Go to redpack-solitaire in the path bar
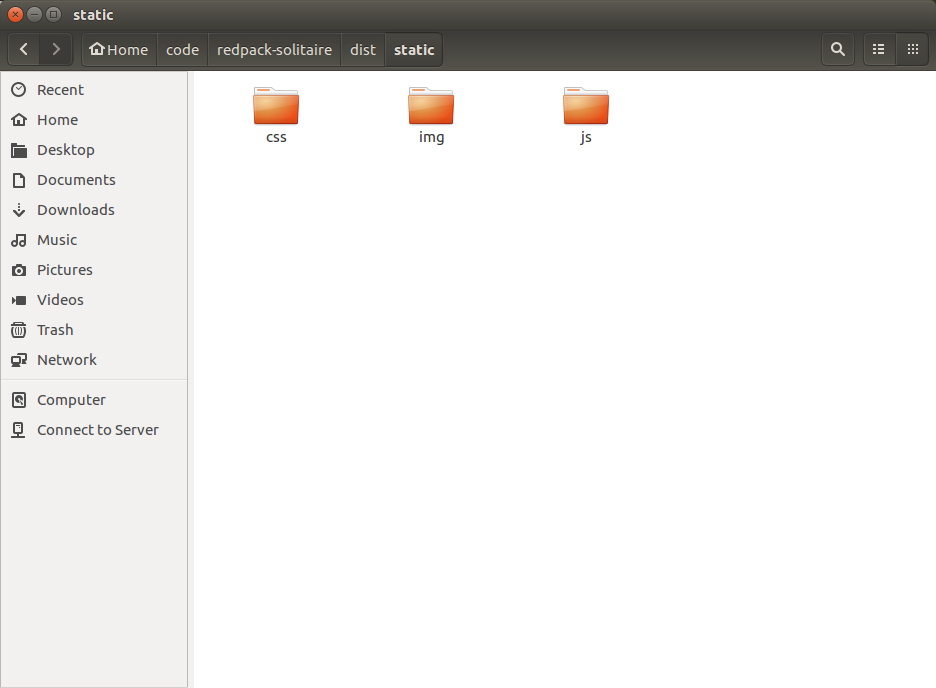936x688 pixels. coord(274,50)
